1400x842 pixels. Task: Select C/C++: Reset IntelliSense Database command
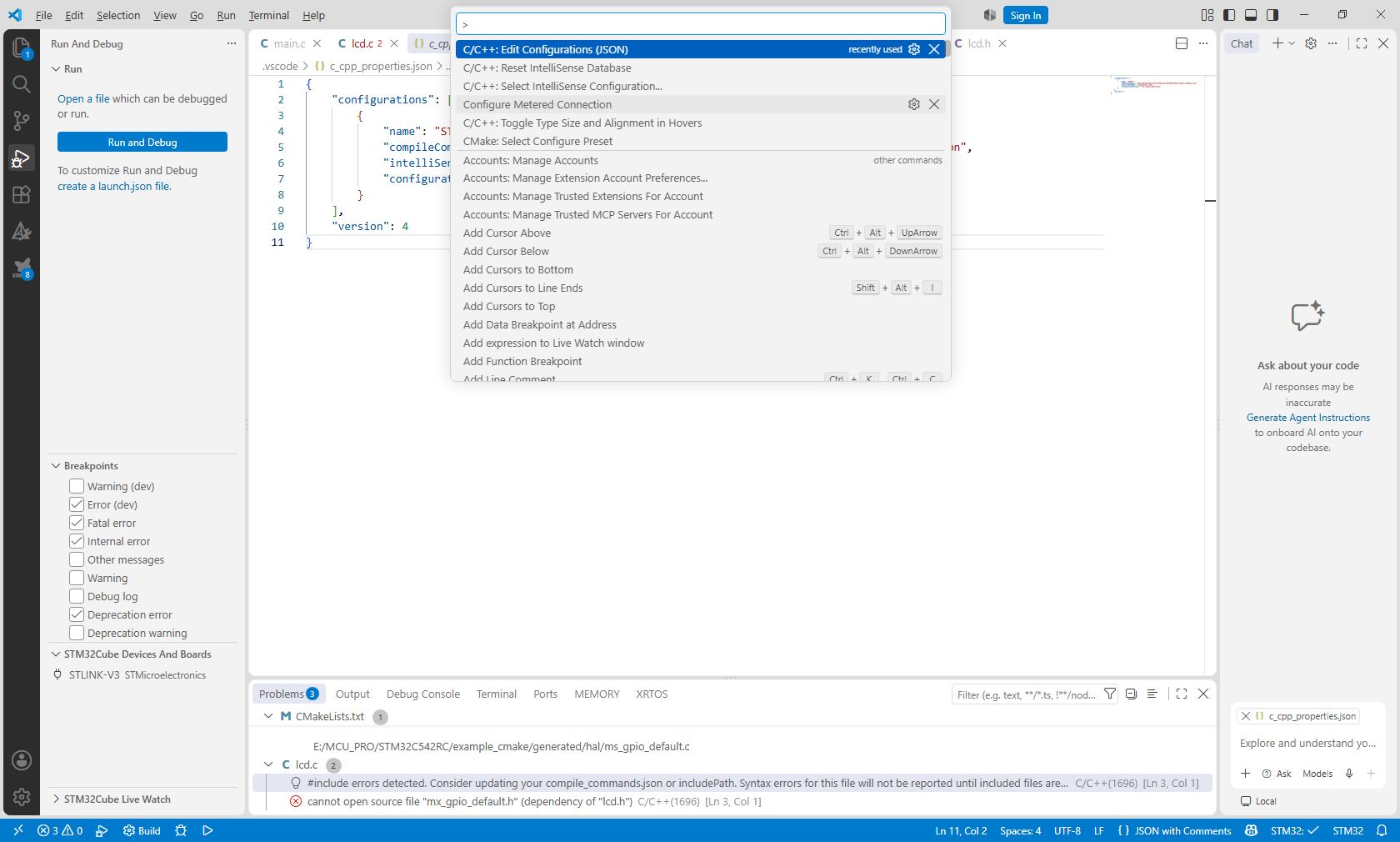click(700, 68)
